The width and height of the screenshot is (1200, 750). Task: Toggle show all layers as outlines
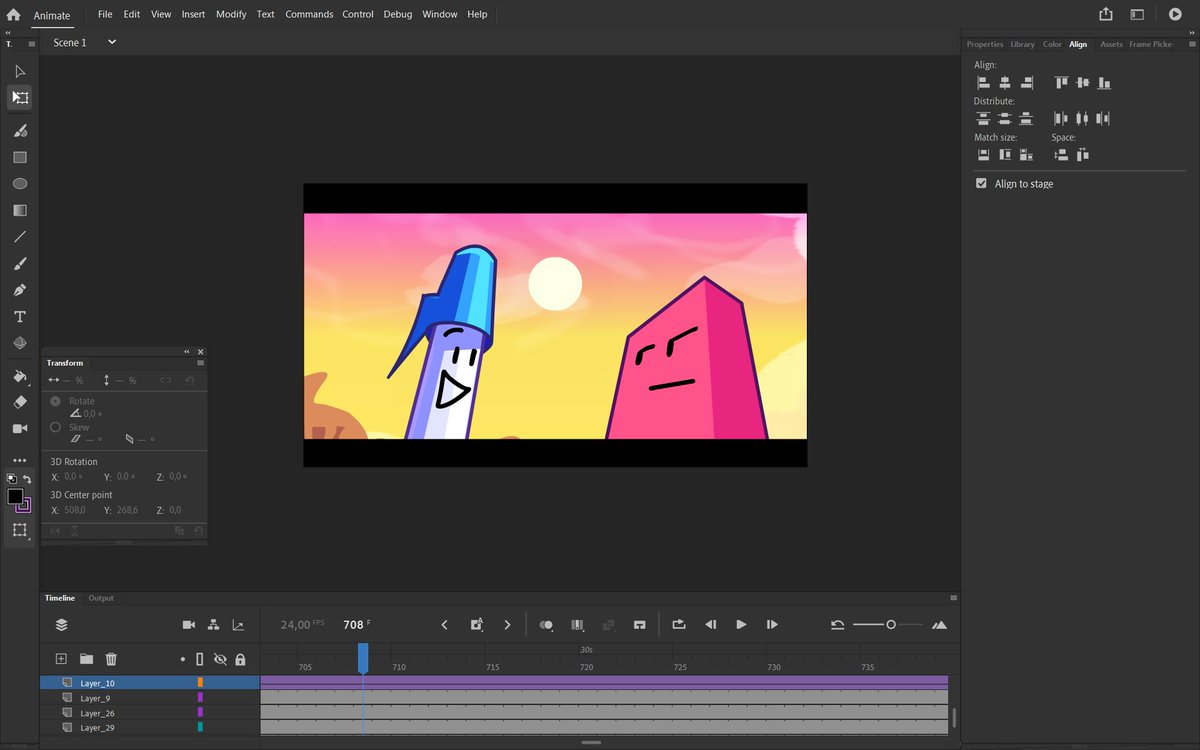click(200, 659)
